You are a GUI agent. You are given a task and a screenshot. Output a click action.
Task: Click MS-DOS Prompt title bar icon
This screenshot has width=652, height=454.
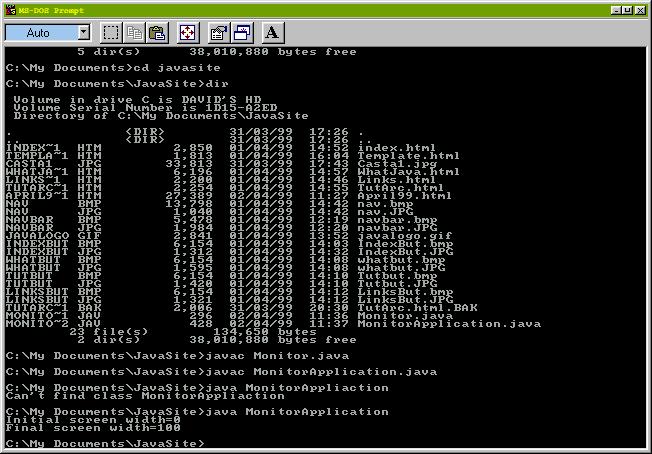(11, 10)
